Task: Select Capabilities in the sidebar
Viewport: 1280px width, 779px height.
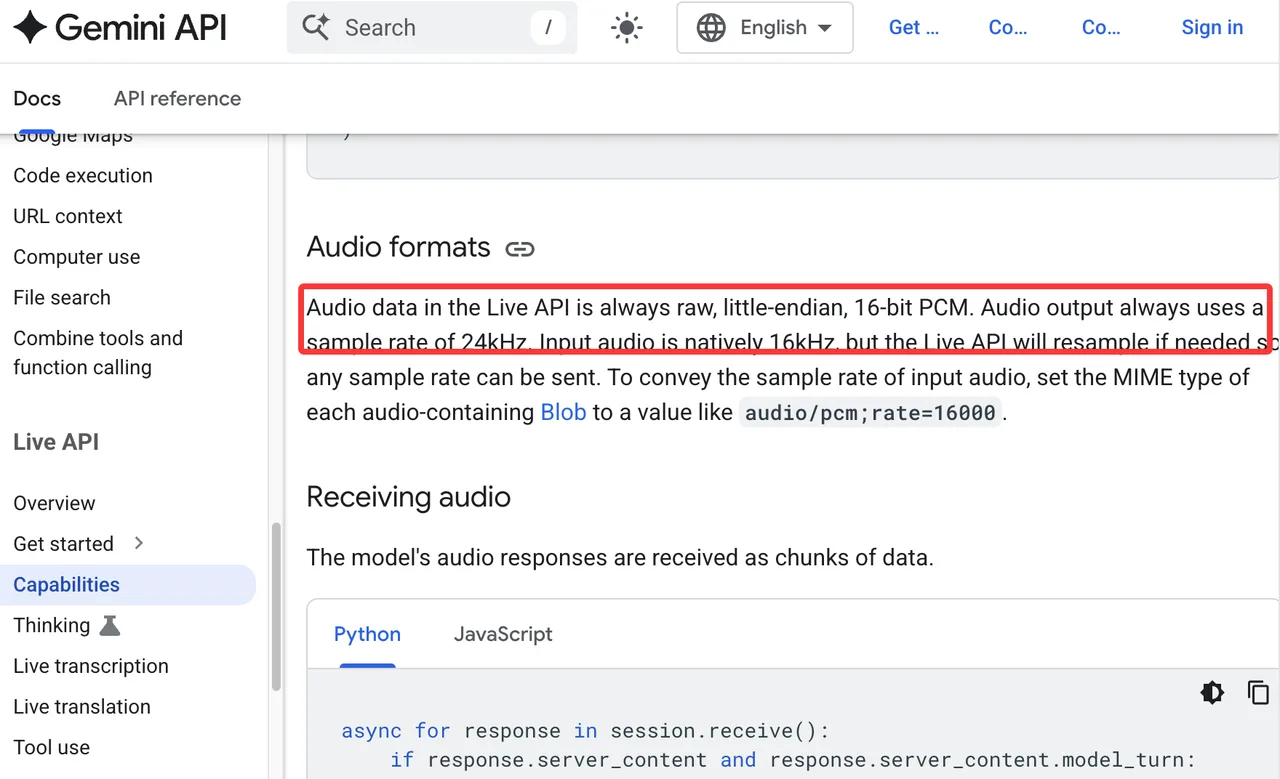Action: click(128, 585)
